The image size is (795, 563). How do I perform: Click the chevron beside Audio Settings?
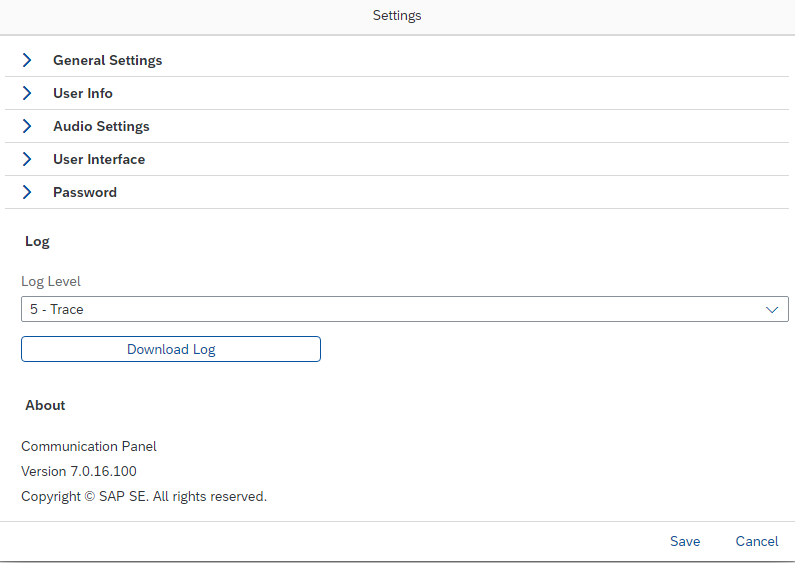coord(27,126)
